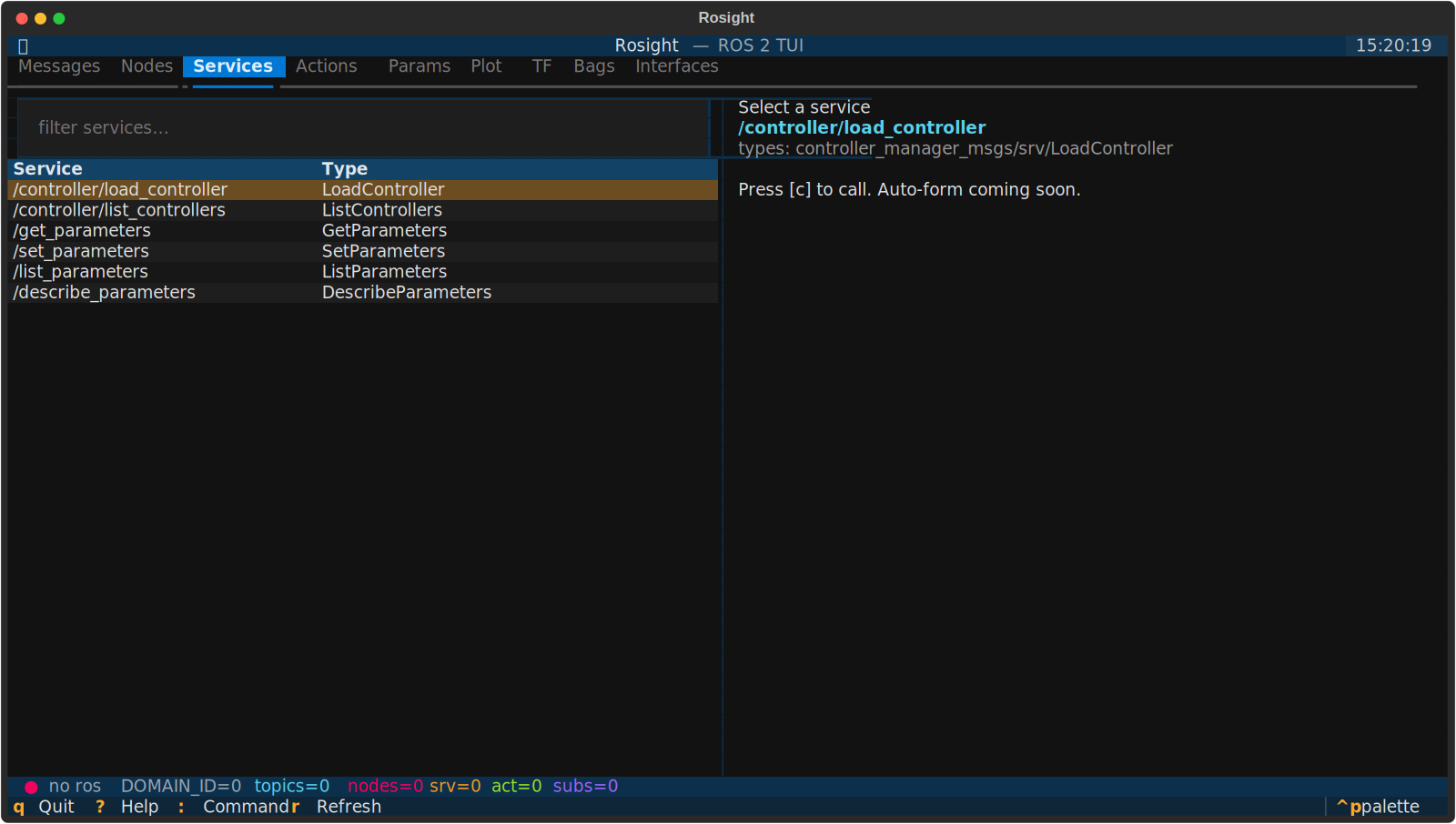Select the Services tab
Image resolution: width=1456 pixels, height=824 pixels.
[x=233, y=66]
